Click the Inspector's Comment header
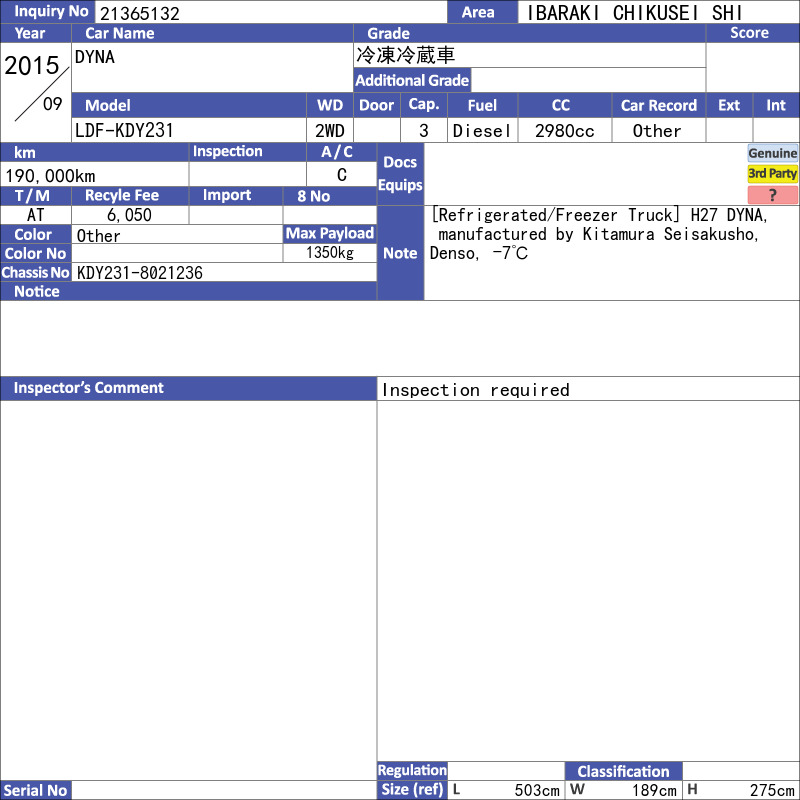The width and height of the screenshot is (800, 800). 188,388
